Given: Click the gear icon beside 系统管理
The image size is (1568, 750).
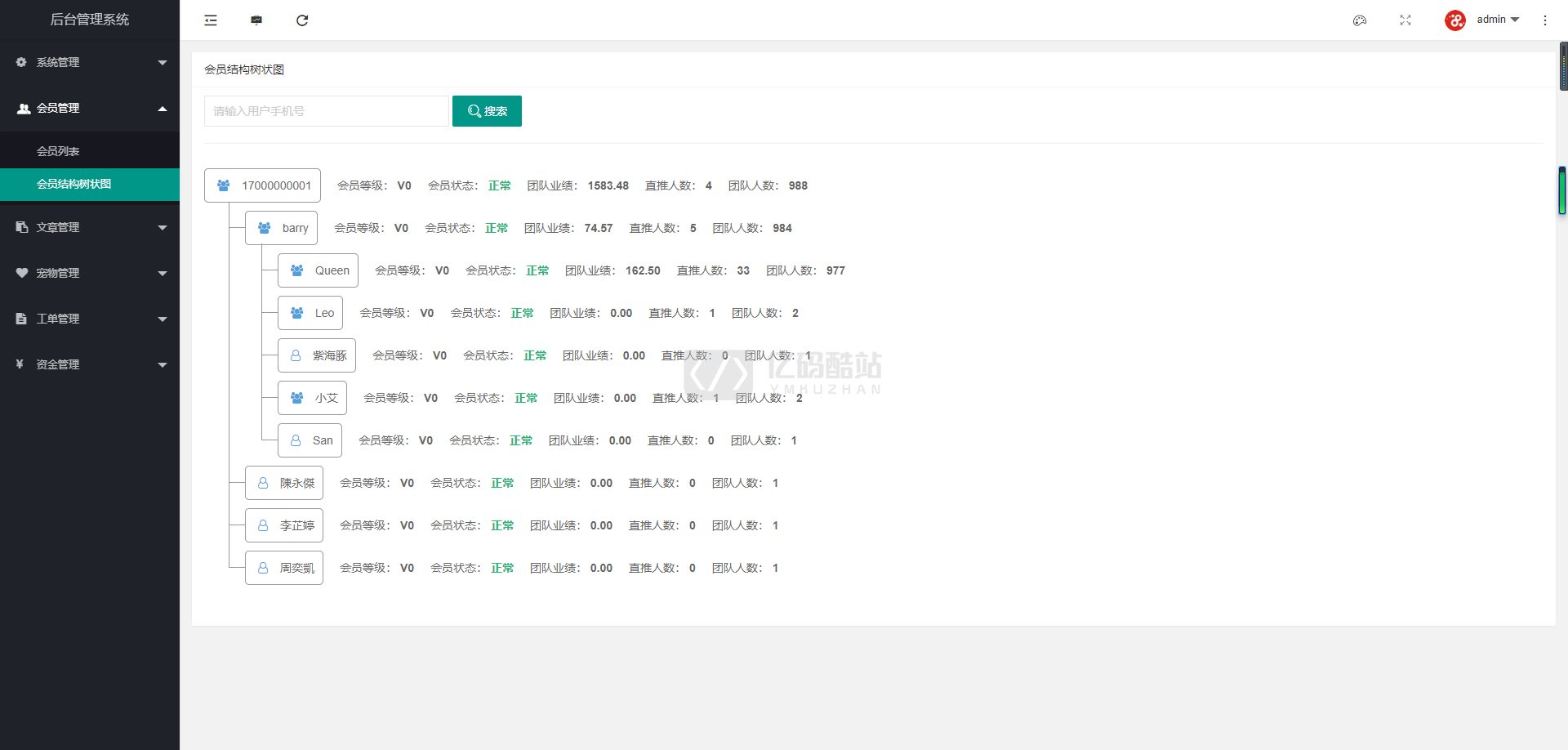Looking at the screenshot, I should point(21,62).
